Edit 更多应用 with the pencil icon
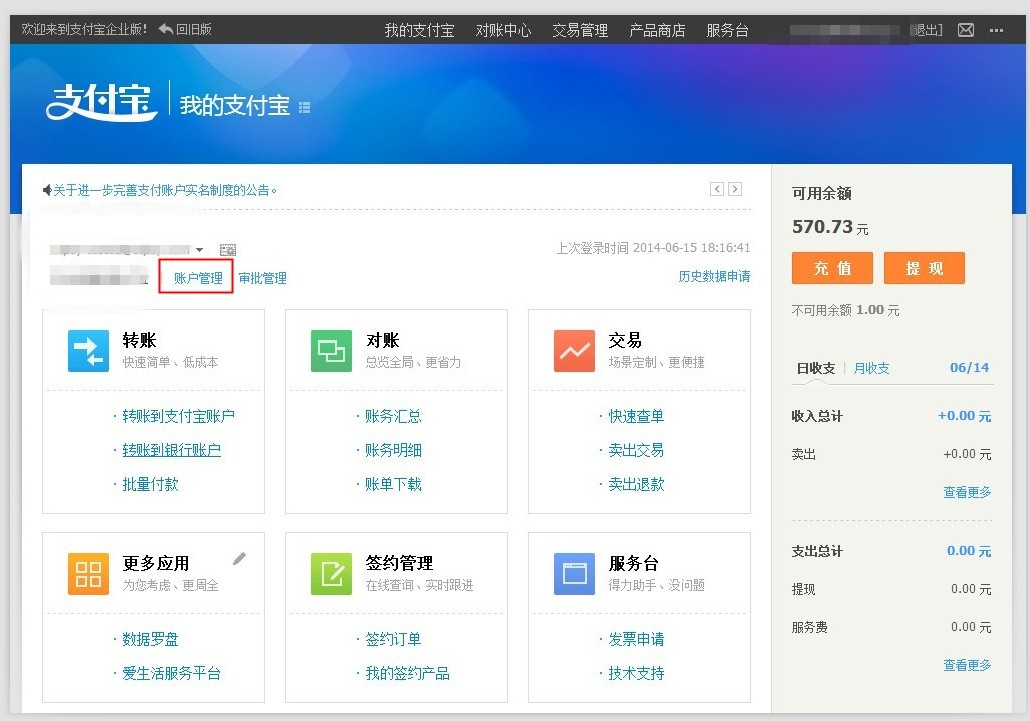 [239, 559]
